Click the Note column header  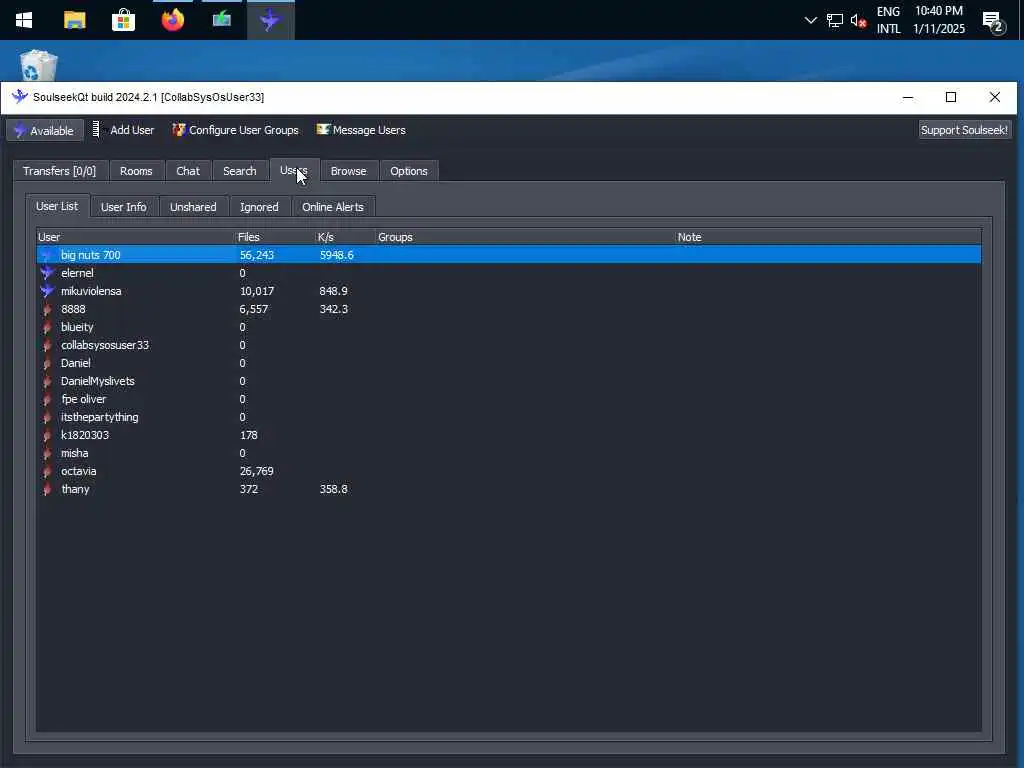point(828,237)
